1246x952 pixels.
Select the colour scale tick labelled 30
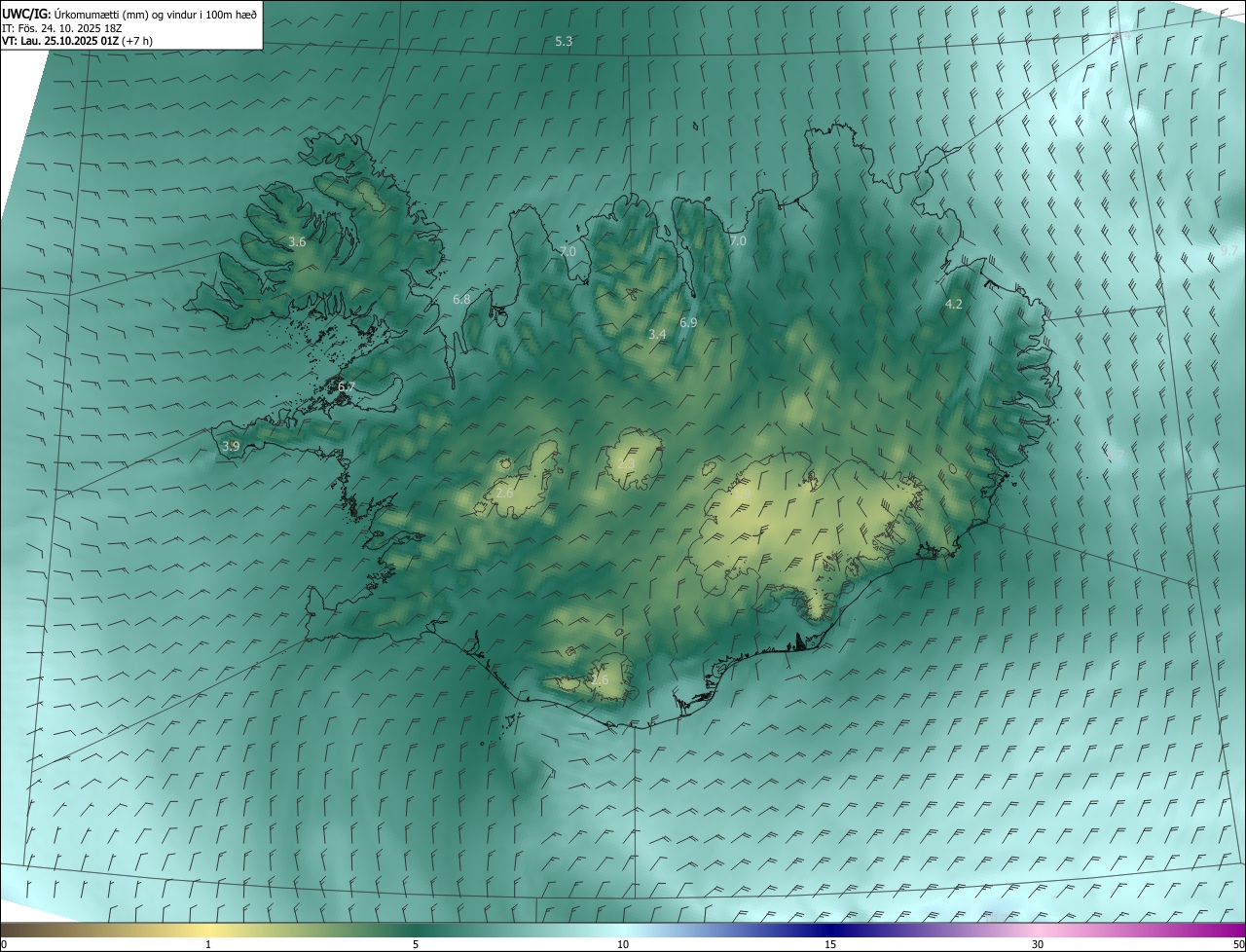tap(1038, 944)
